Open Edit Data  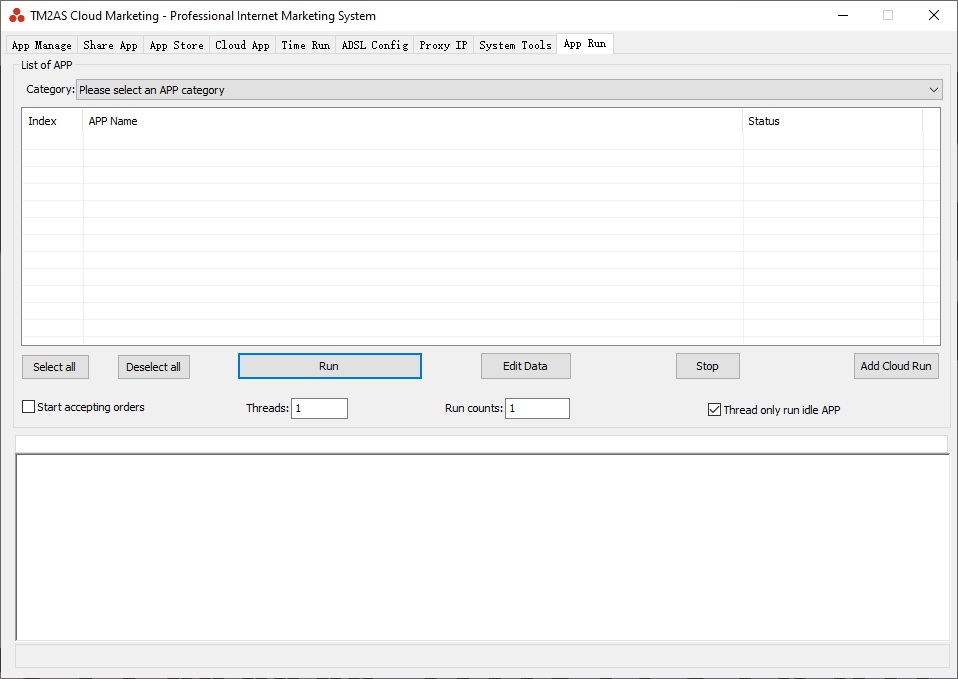pyautogui.click(x=525, y=366)
